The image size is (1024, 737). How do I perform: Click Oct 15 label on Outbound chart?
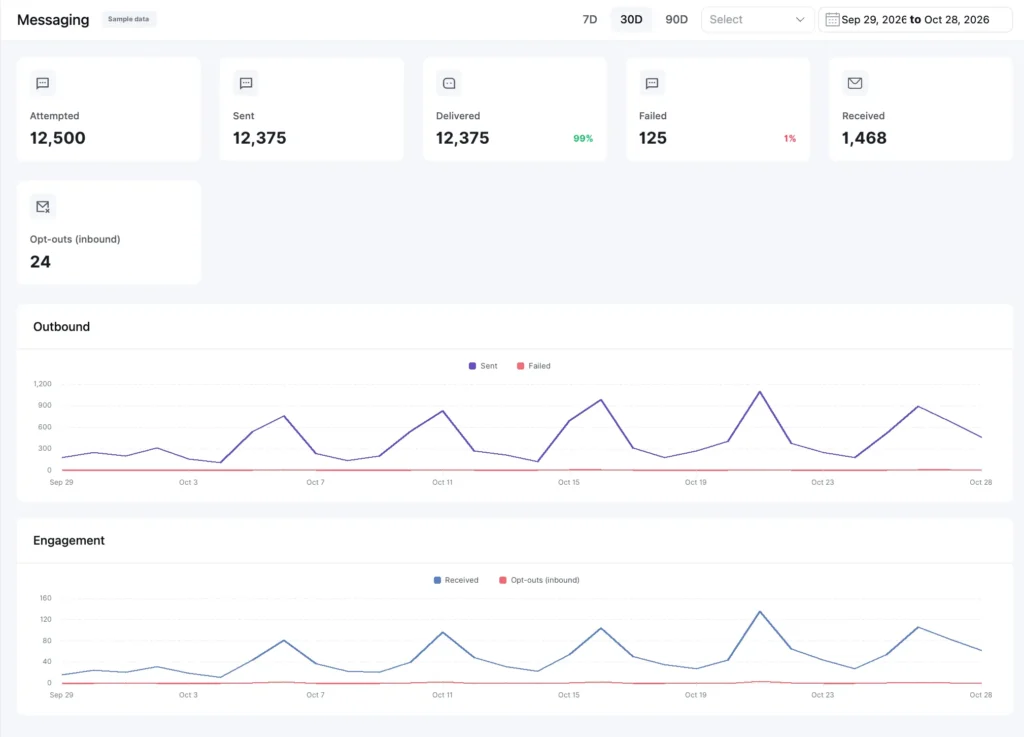tap(568, 482)
